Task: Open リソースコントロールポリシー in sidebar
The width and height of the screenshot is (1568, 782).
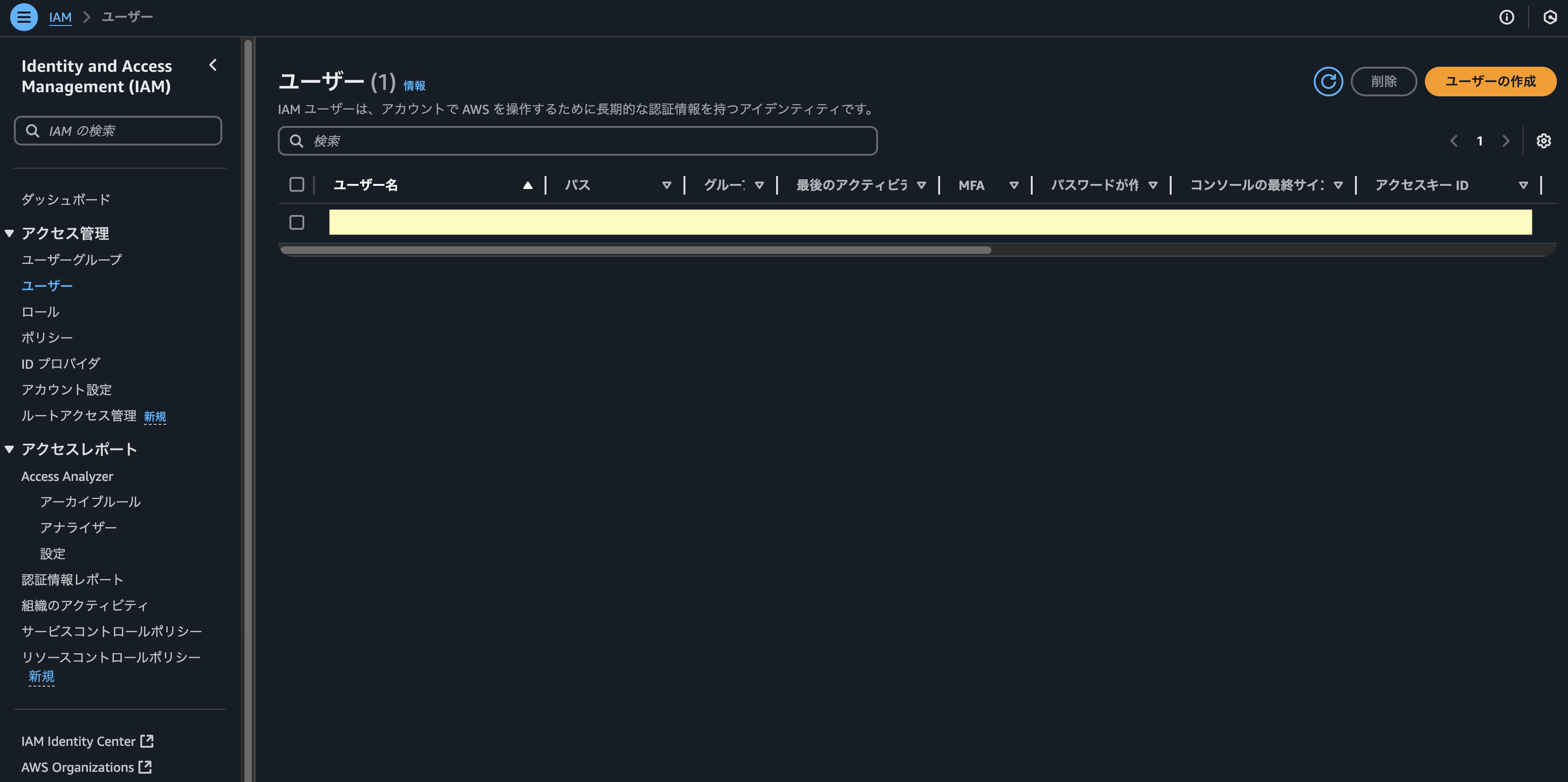Action: tap(111, 657)
